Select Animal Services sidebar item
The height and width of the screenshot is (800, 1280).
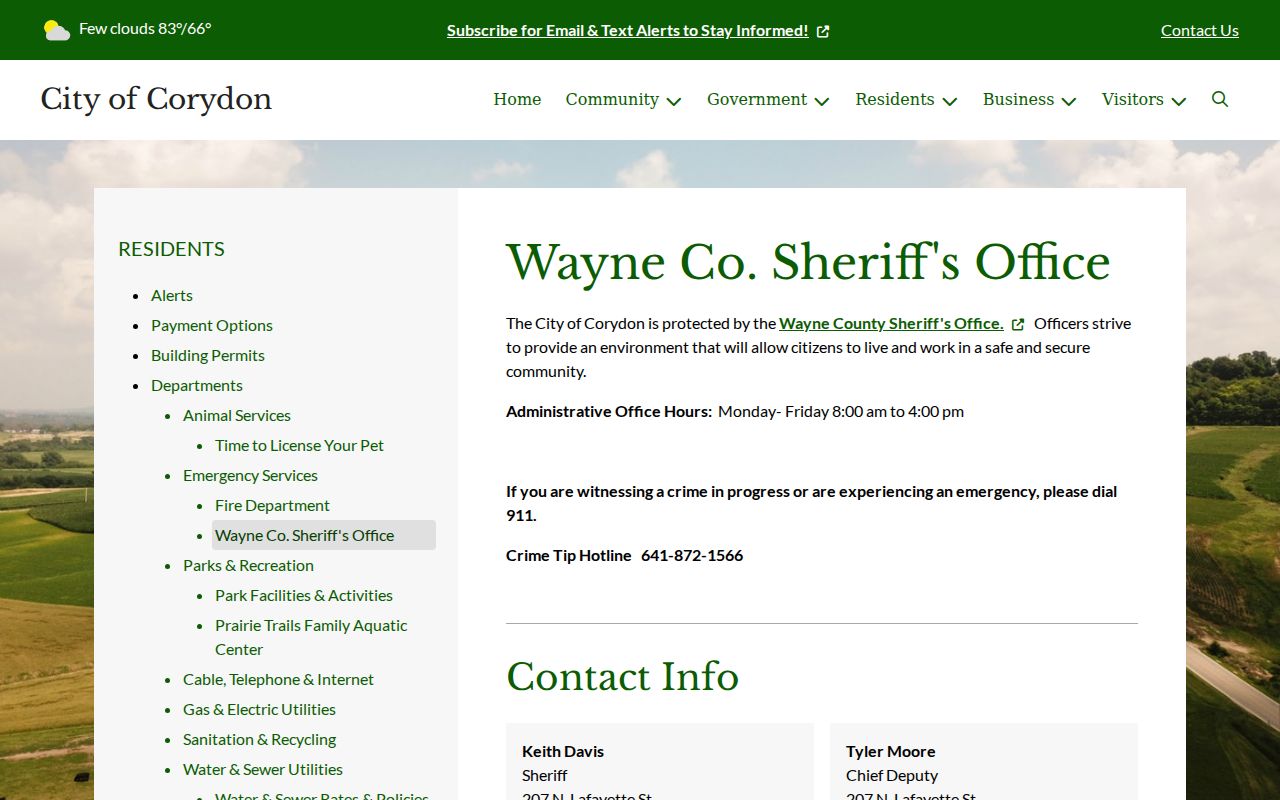point(237,415)
